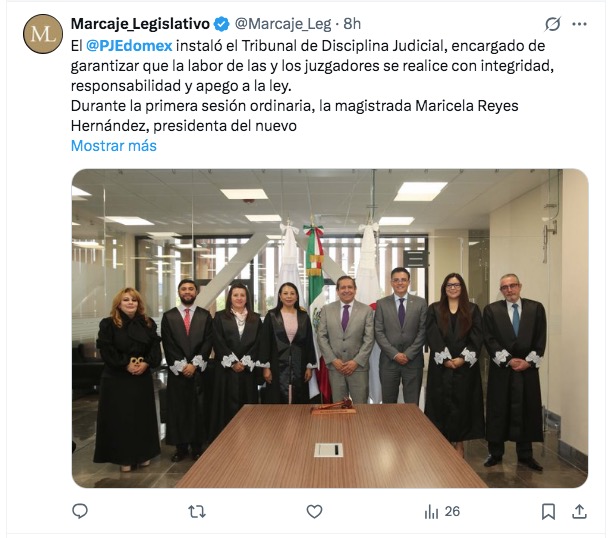Open the reply comment icon
This screenshot has height=538, width=609.
[80, 512]
